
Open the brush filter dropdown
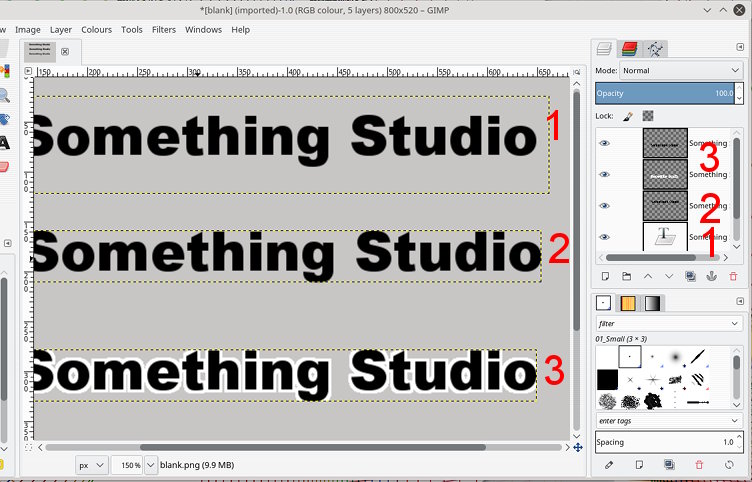(x=669, y=323)
